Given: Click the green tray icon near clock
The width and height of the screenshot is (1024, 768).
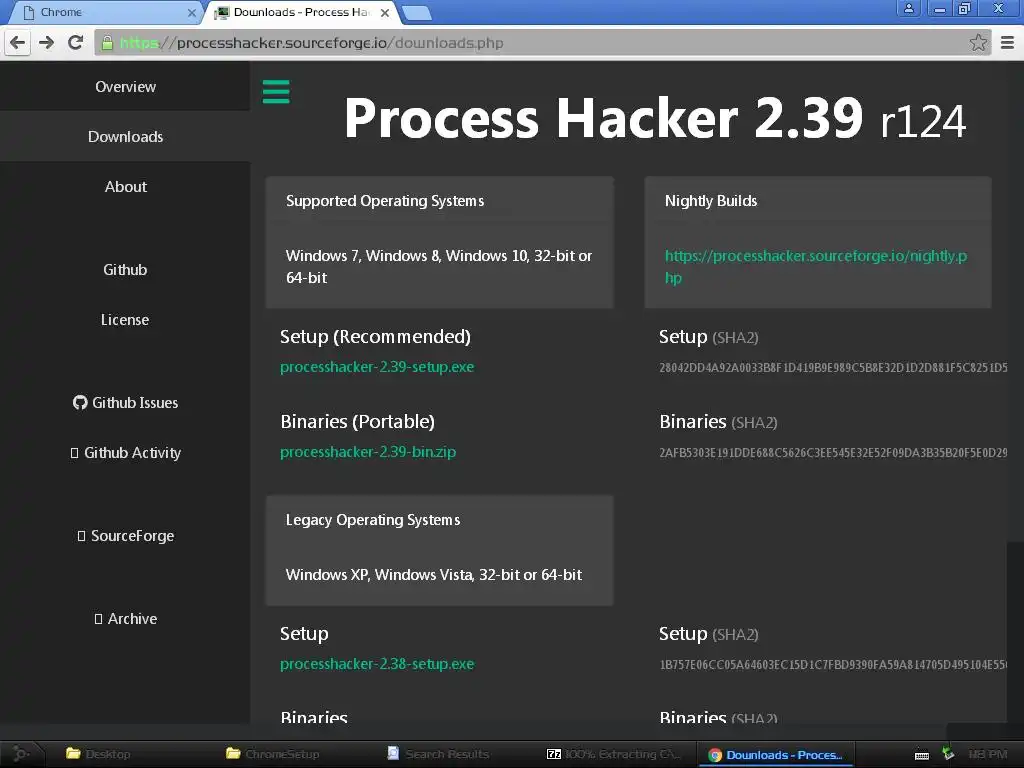Looking at the screenshot, I should click(x=948, y=754).
